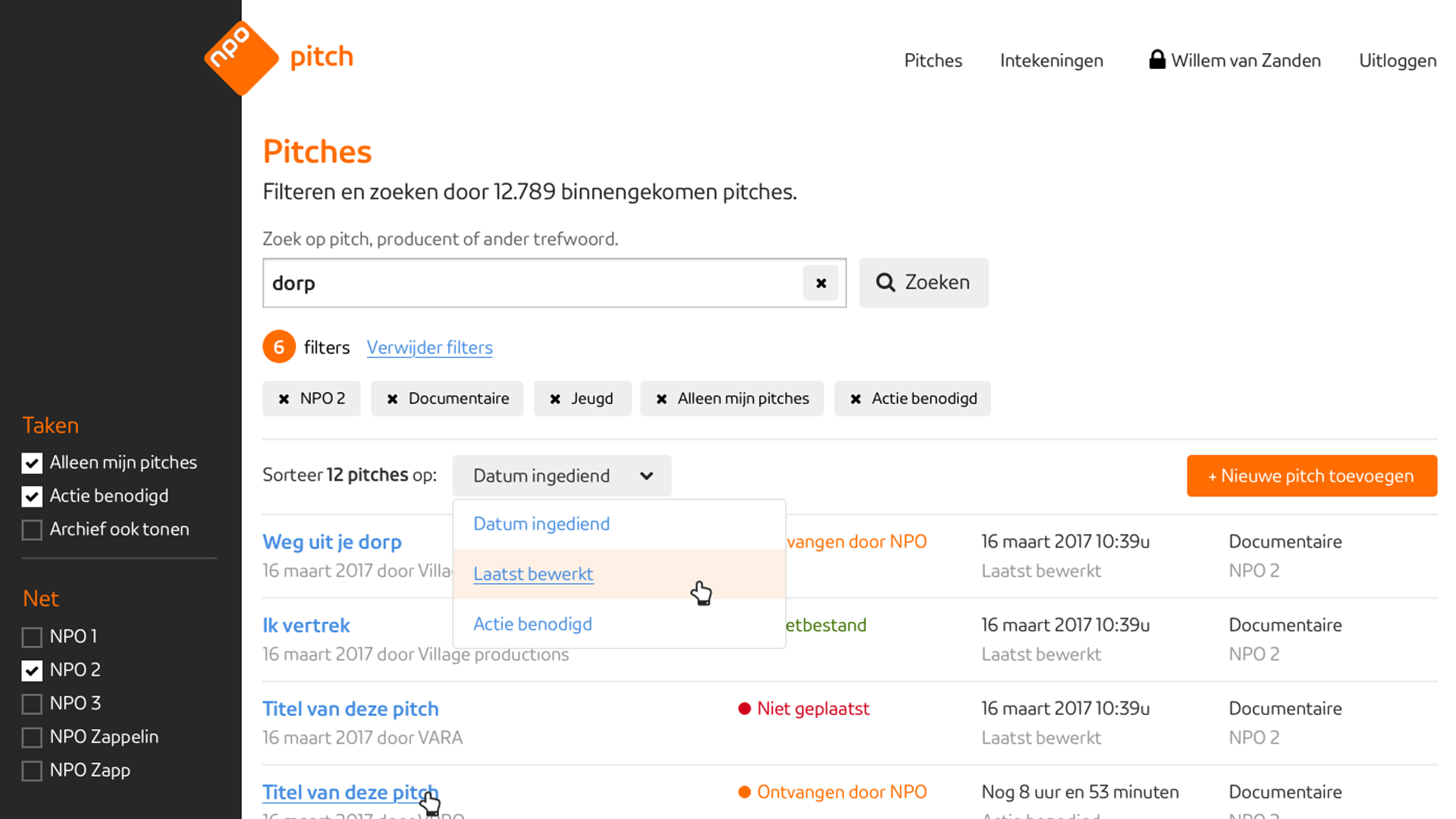Remove the NPO 2 filter tag
Screen dimensions: 1456x819
tap(284, 399)
